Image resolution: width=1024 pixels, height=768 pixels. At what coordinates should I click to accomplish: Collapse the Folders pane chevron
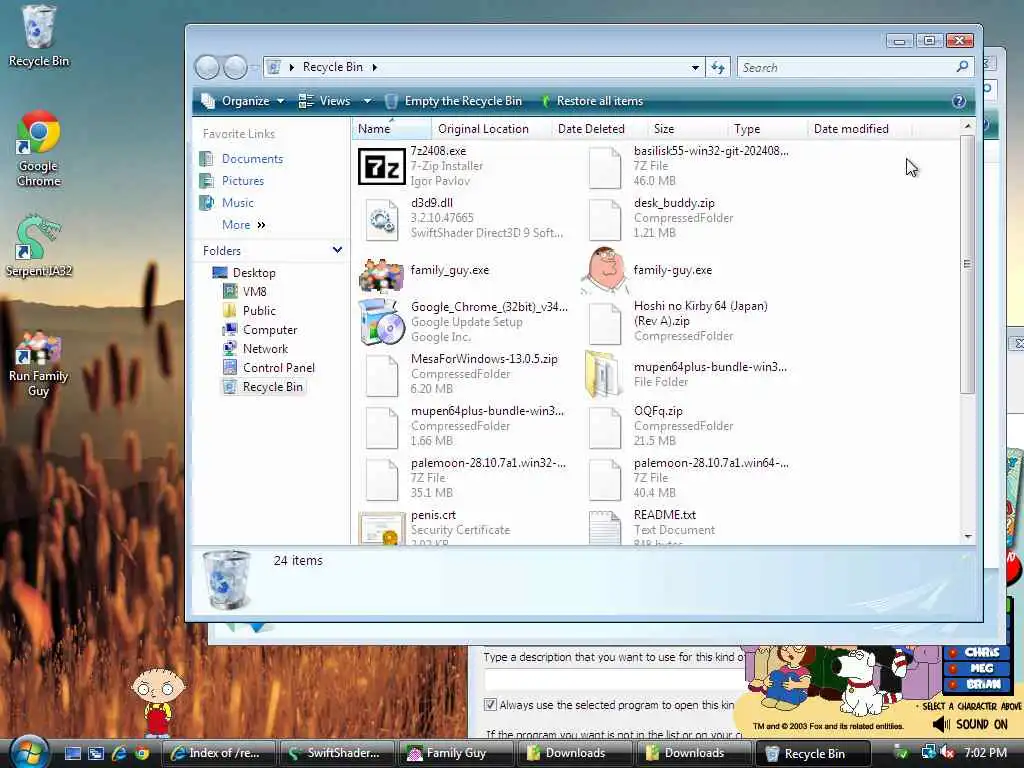(337, 250)
